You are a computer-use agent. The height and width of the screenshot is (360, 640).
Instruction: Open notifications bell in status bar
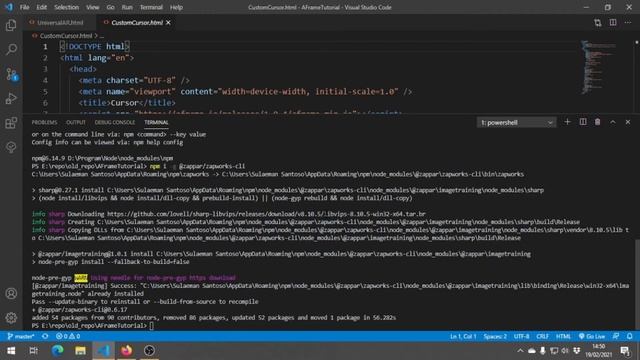click(629, 336)
